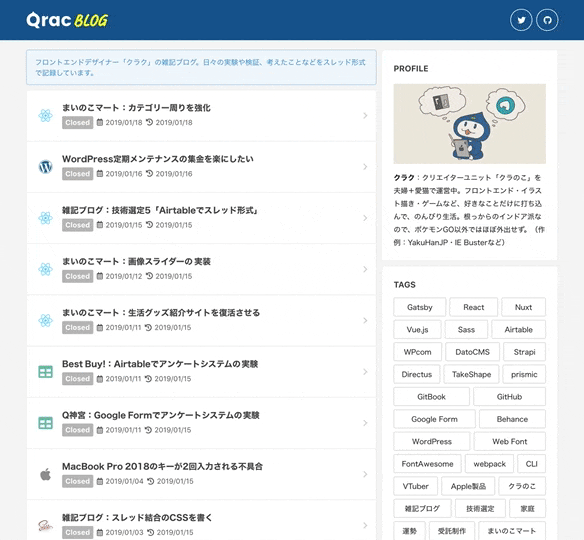Filter by prismic tag

pyautogui.click(x=524, y=374)
